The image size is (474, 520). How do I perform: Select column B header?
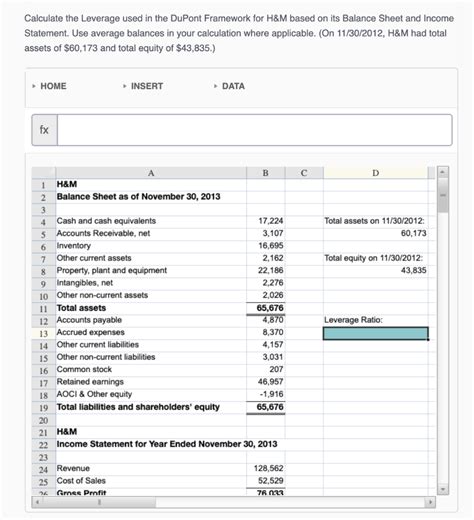click(x=265, y=173)
